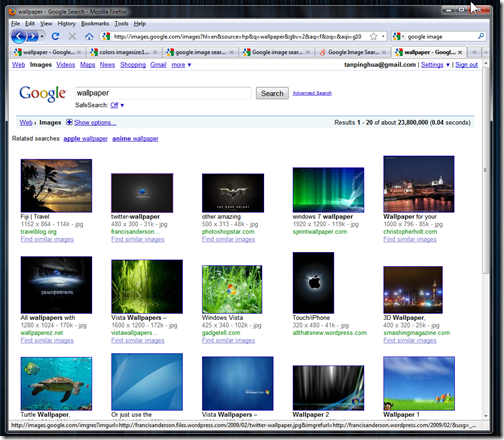504x440 pixels.
Task: Open the back/forward history dropdown arrow
Action: pyautogui.click(x=42, y=36)
